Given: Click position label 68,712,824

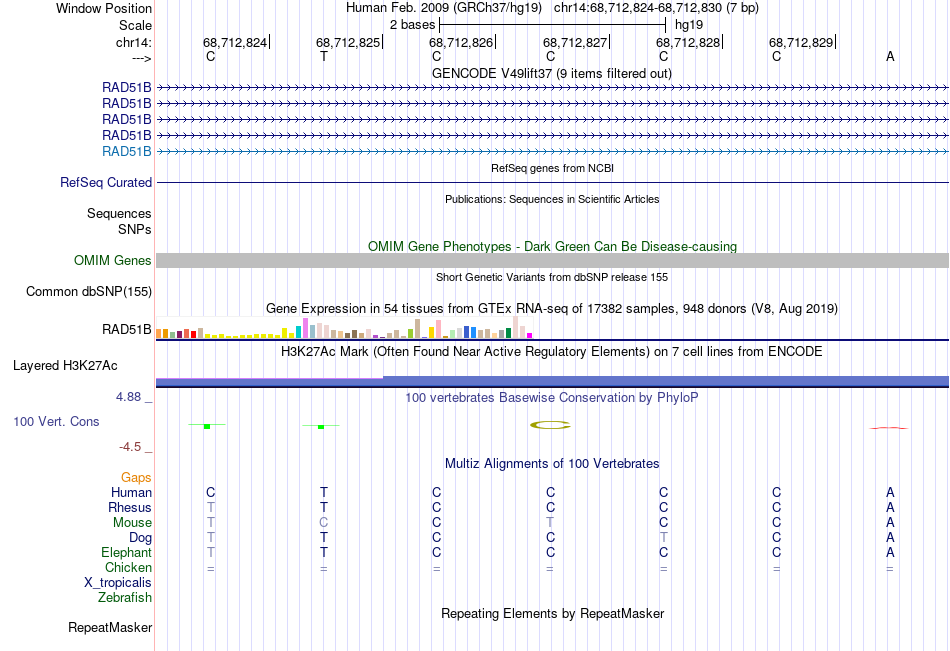Looking at the screenshot, I should click(x=235, y=42).
